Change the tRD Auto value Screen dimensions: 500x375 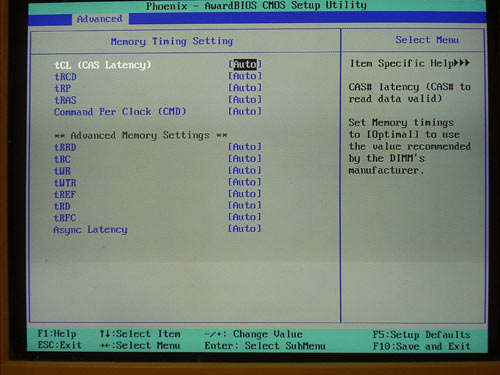point(245,205)
